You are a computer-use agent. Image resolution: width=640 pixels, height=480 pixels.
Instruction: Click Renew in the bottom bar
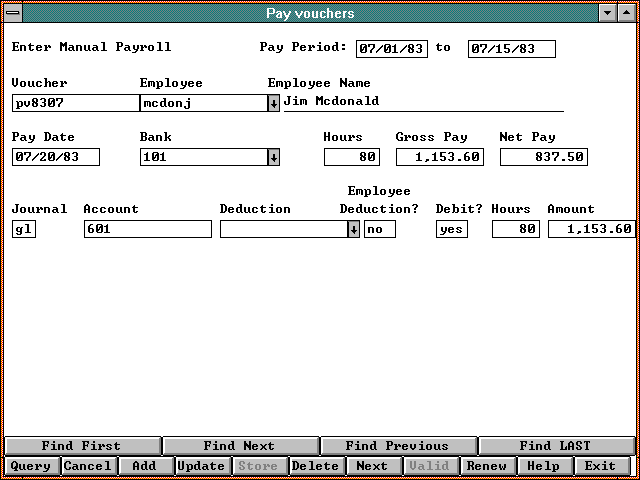tap(487, 466)
